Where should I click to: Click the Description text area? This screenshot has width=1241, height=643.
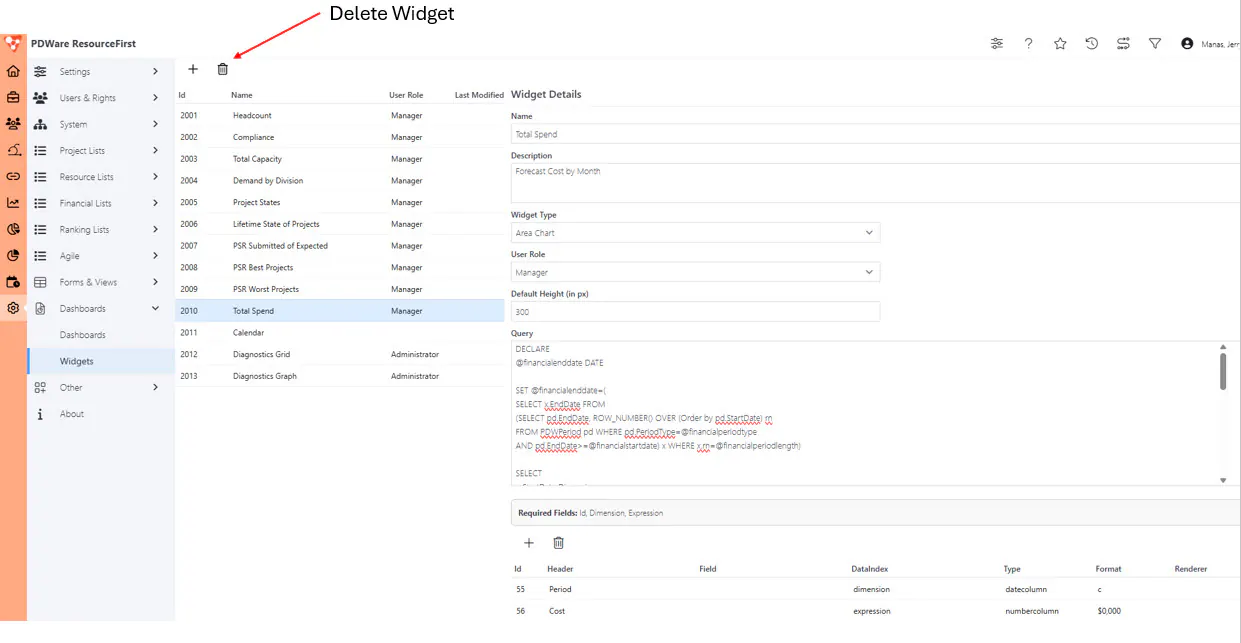[876, 183]
